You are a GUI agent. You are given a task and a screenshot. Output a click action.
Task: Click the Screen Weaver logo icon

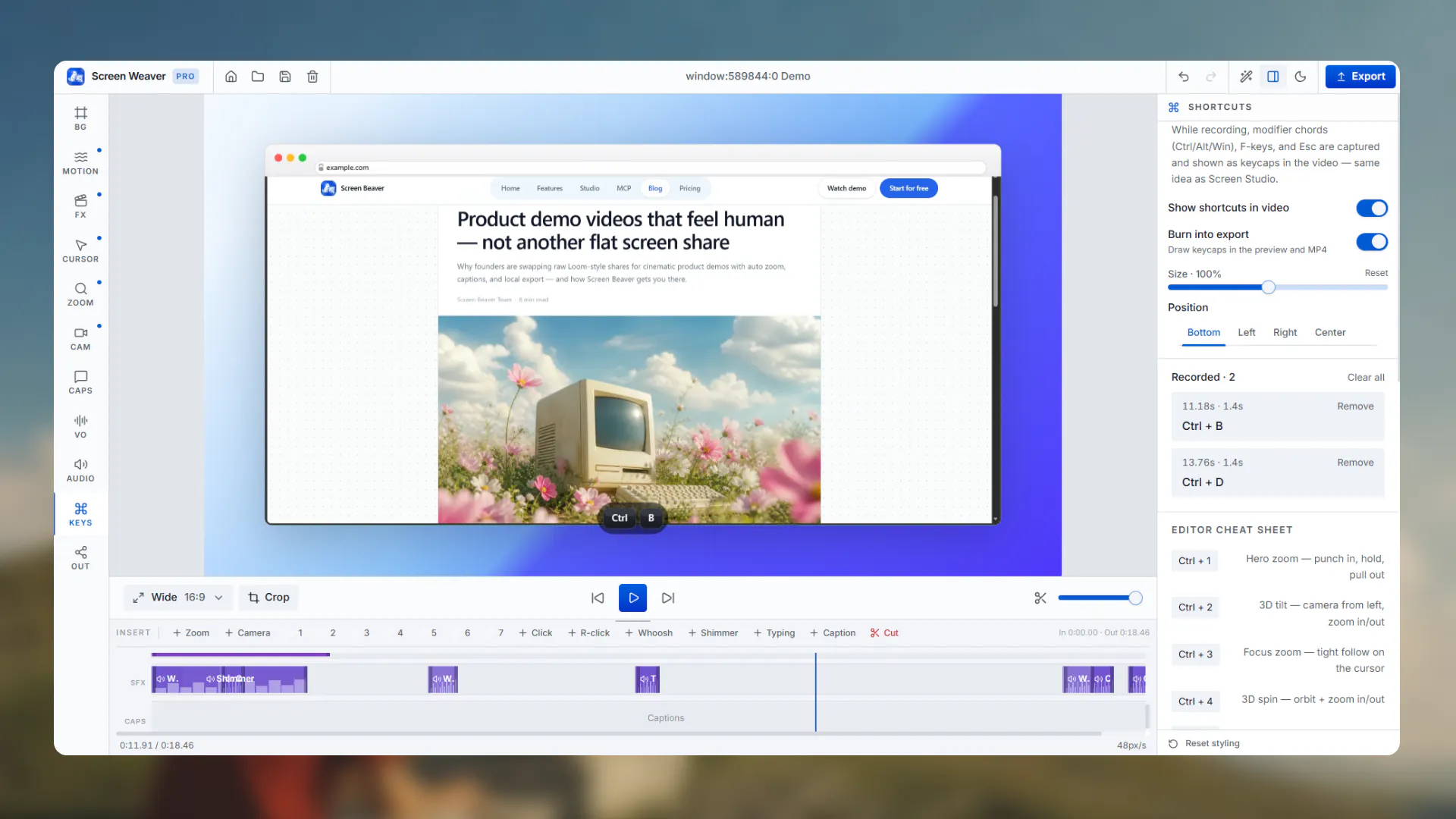(76, 77)
